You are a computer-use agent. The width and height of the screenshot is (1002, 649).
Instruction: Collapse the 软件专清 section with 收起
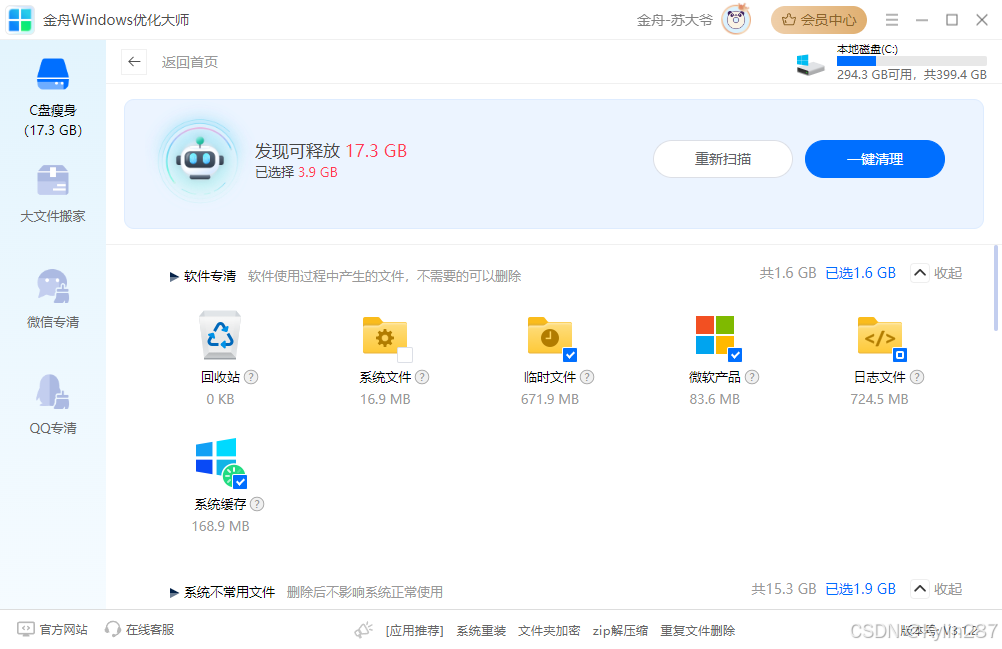tap(936, 273)
